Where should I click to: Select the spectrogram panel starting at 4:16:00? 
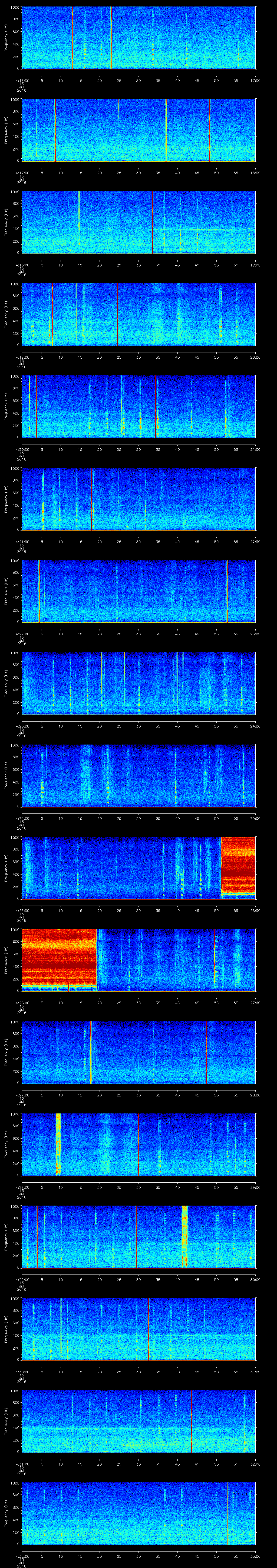[138, 38]
